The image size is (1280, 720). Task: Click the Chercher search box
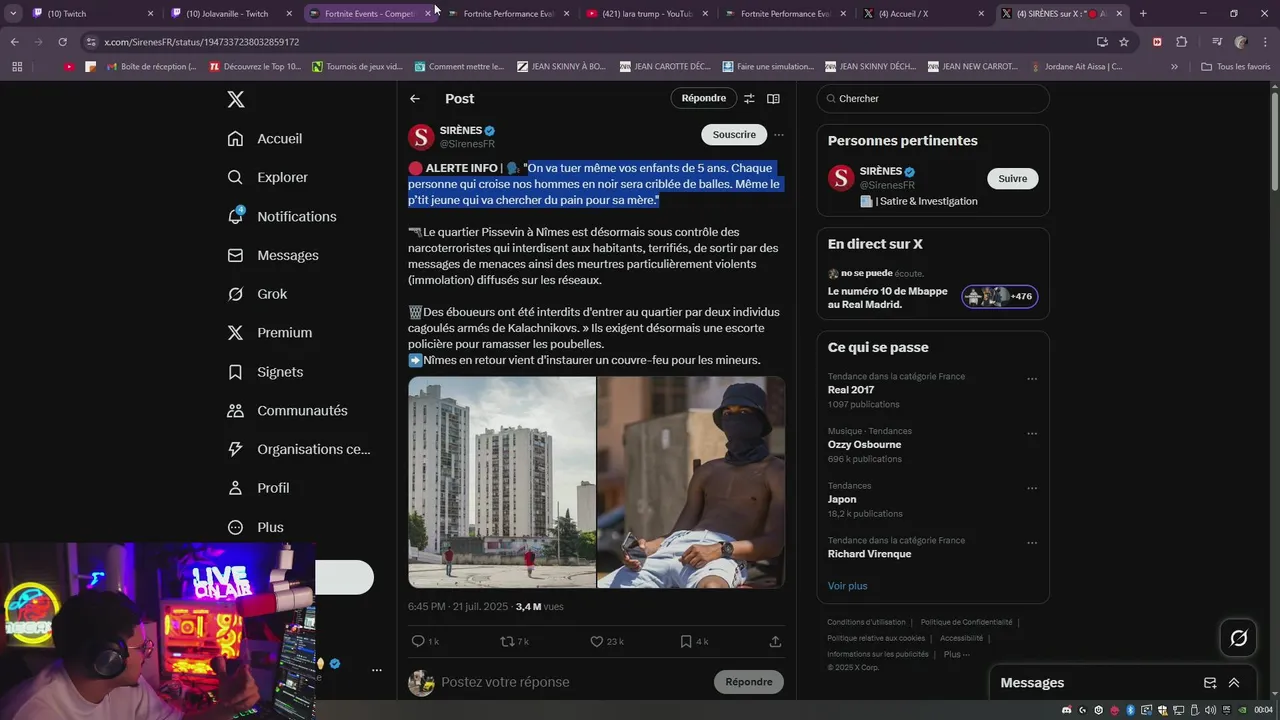pyautogui.click(x=933, y=99)
